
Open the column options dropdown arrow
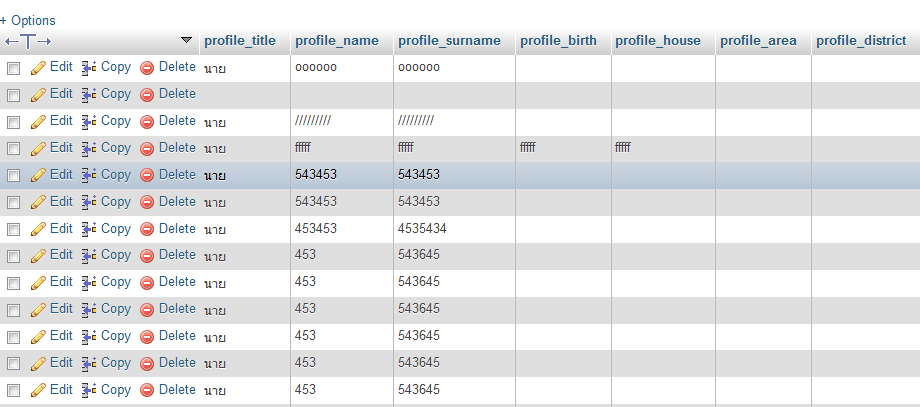click(186, 41)
